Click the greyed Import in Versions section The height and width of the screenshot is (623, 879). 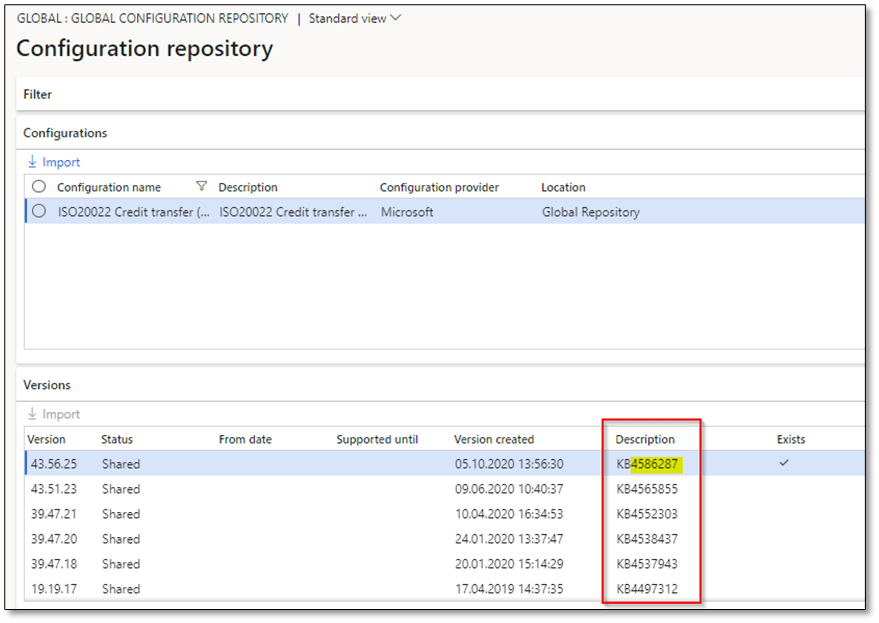click(54, 414)
